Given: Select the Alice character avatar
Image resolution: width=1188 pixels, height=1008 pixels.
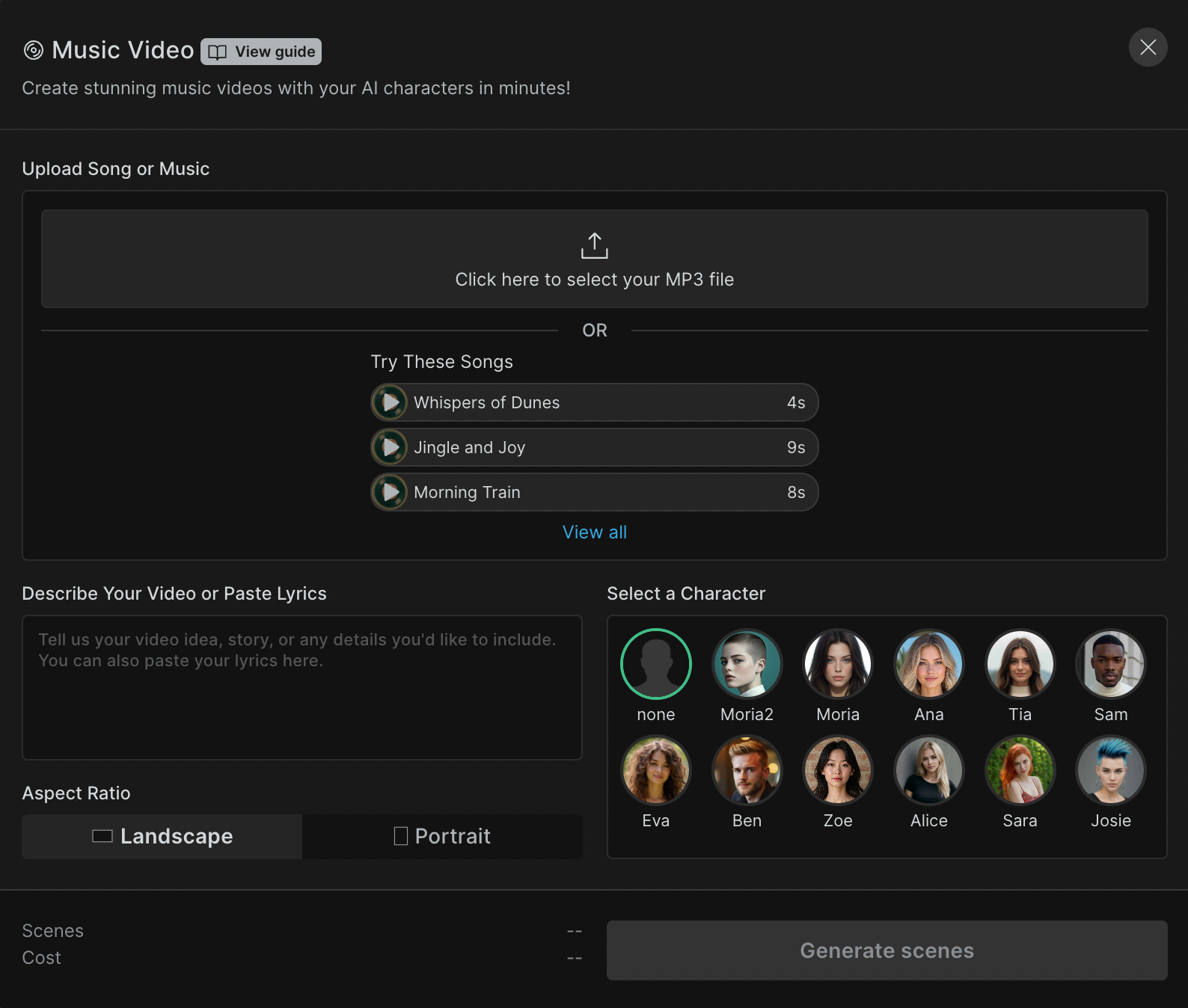Looking at the screenshot, I should point(929,770).
